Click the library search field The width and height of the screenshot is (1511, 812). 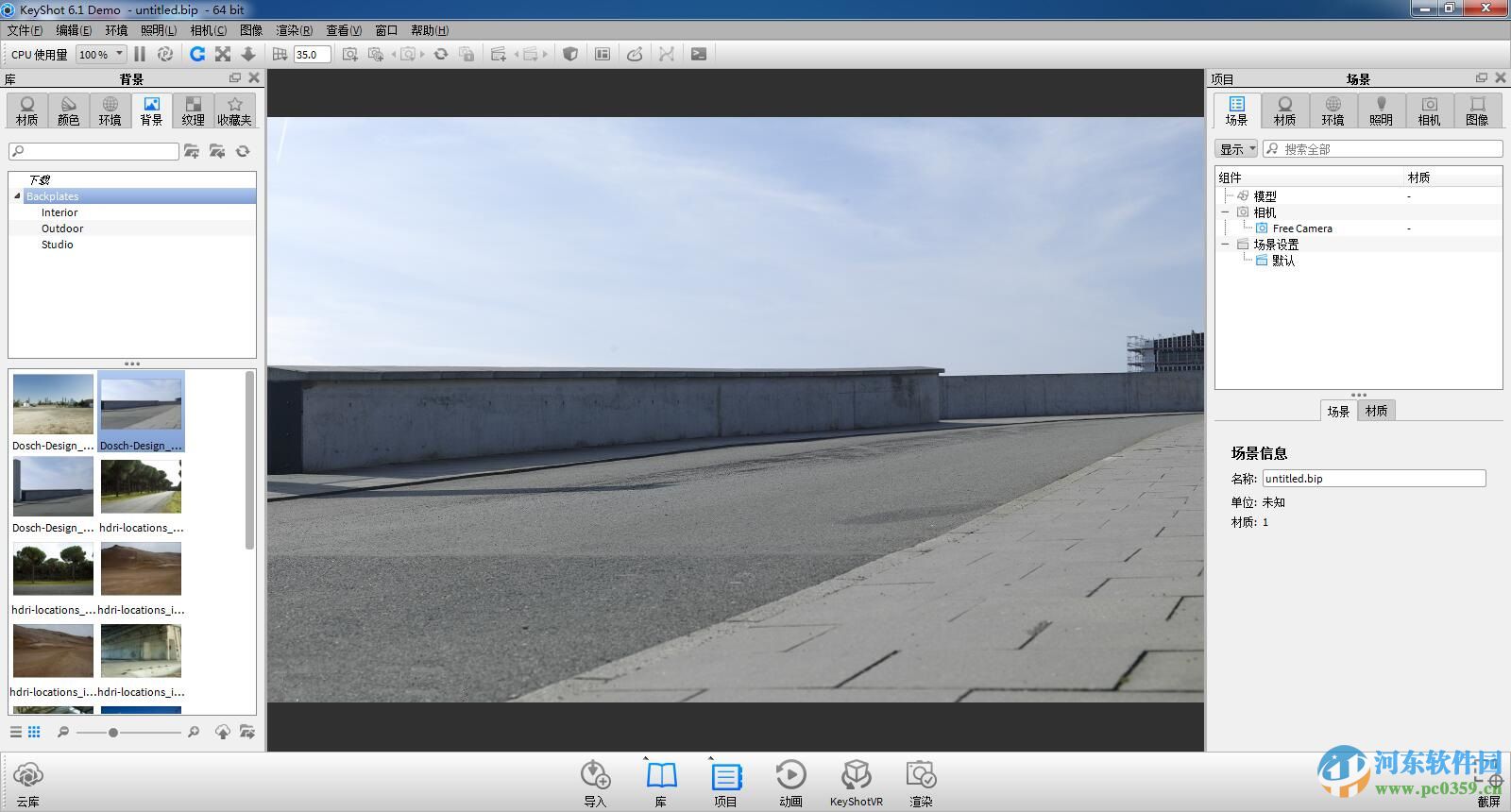pos(93,151)
